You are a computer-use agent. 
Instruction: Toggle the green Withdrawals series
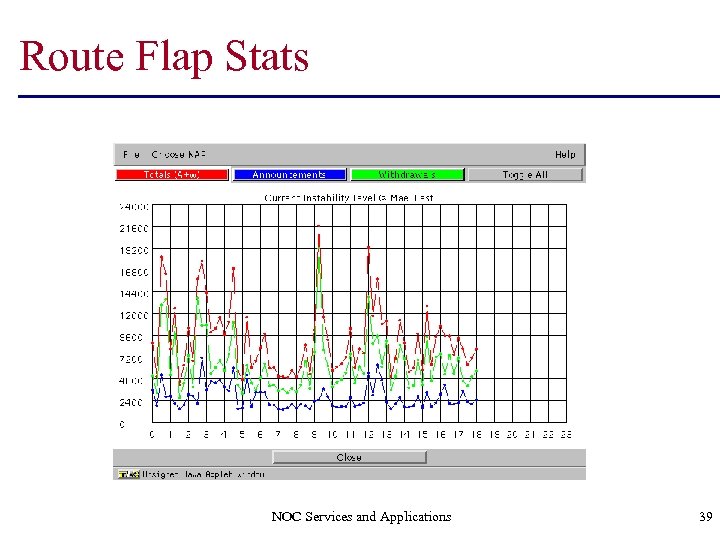tap(408, 174)
